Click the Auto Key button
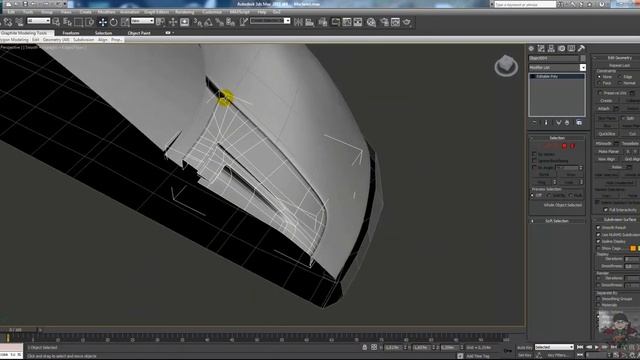Viewport: 640px width, 360px height. [x=524, y=347]
